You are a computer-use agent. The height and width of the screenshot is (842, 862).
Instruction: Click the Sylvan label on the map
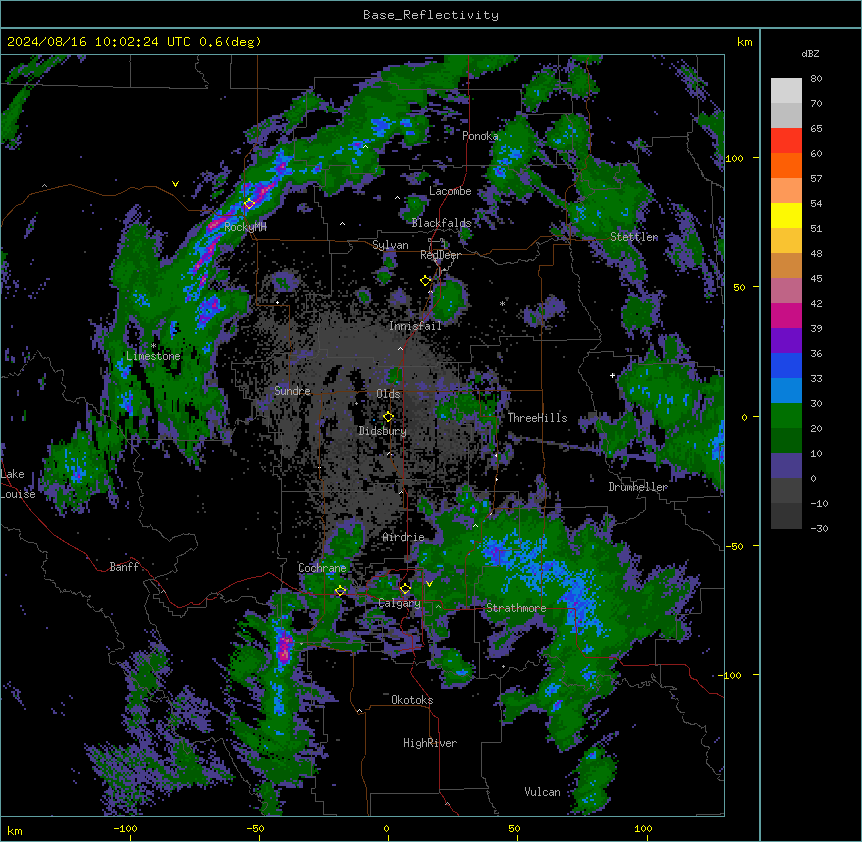(x=390, y=245)
